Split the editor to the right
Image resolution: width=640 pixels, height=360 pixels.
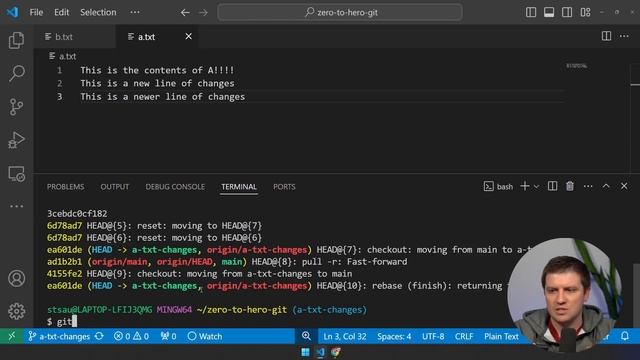pyautogui.click(x=607, y=36)
